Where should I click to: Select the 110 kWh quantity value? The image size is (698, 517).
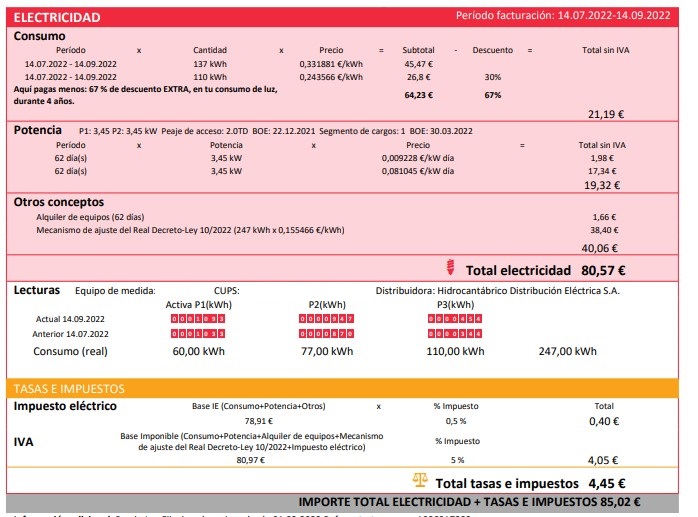point(210,77)
